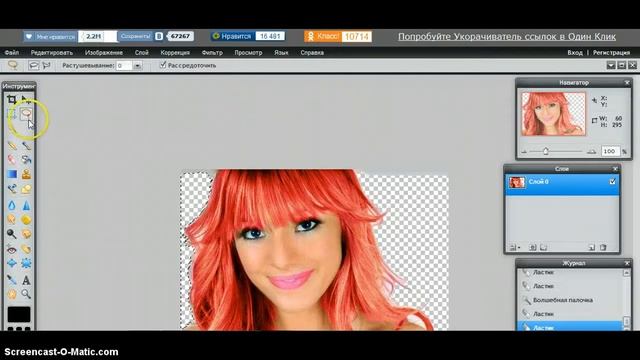Select the Sharpen tool
640x360 pixels.
pos(26,205)
